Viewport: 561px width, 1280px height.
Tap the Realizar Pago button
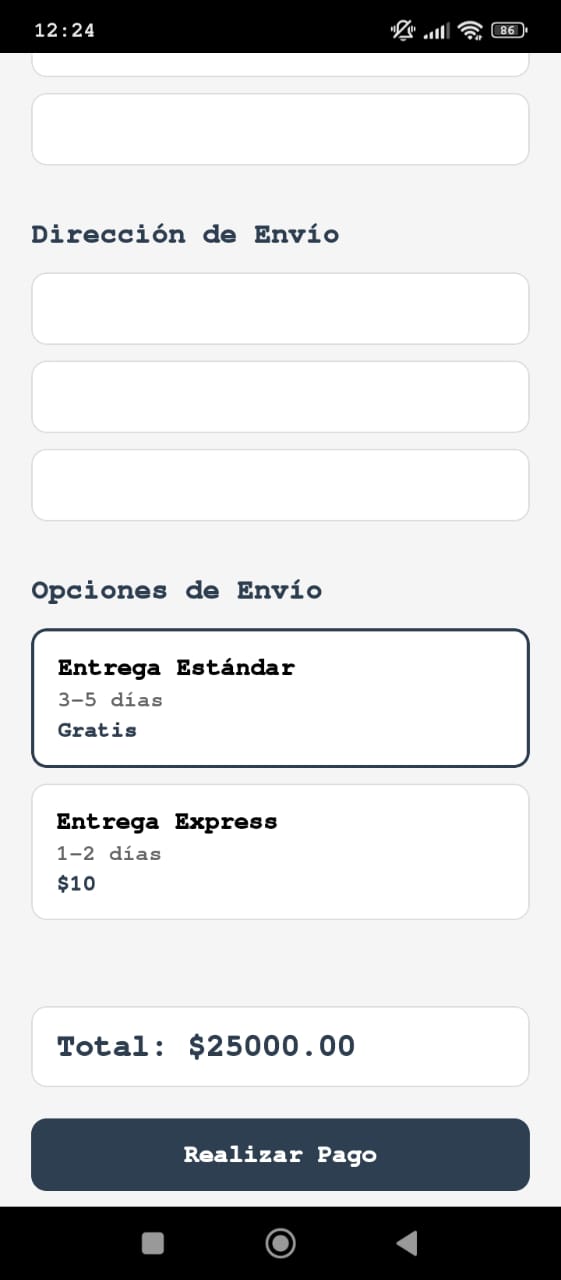(280, 1155)
